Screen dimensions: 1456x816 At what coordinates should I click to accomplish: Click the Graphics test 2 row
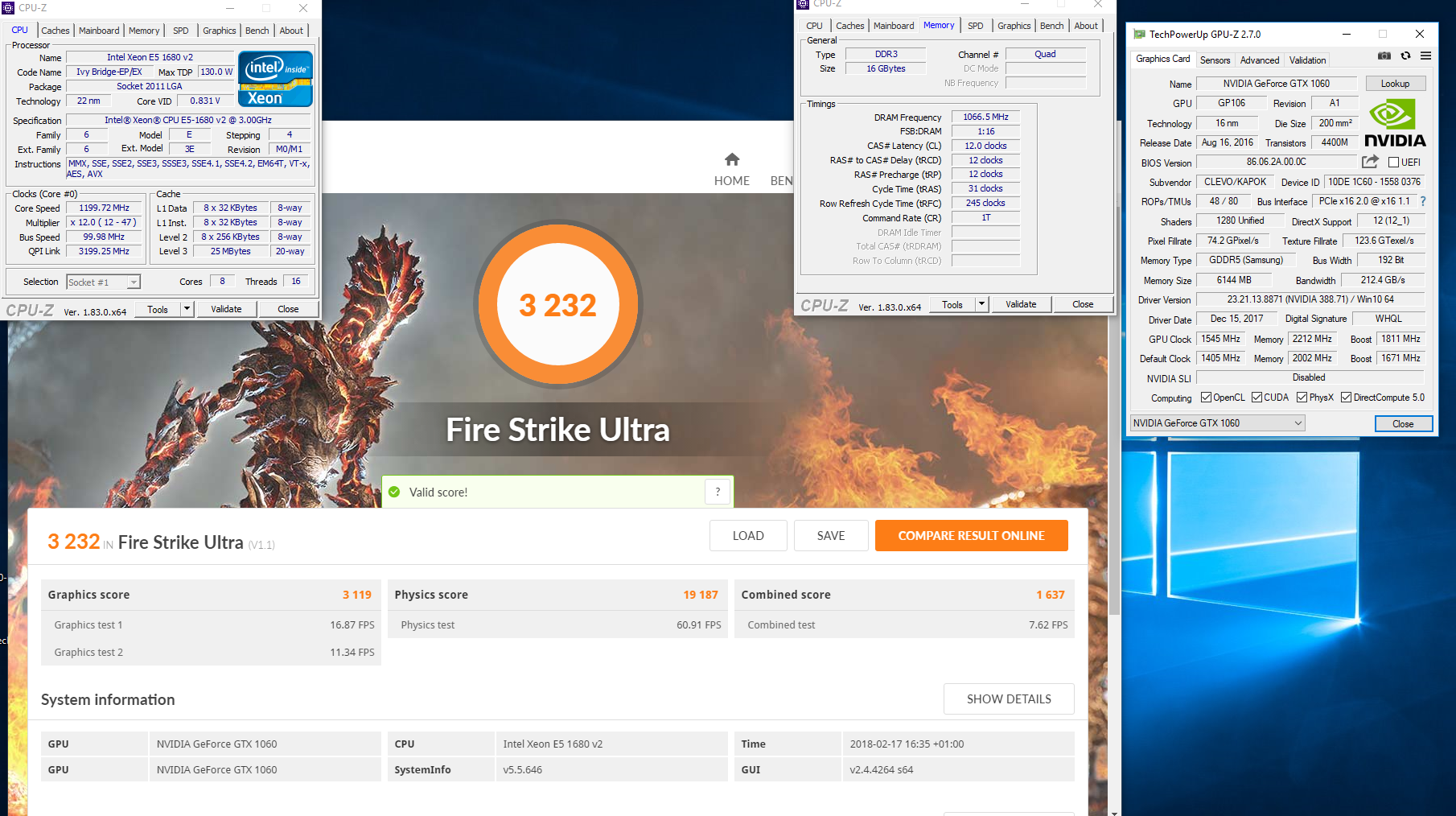click(211, 653)
